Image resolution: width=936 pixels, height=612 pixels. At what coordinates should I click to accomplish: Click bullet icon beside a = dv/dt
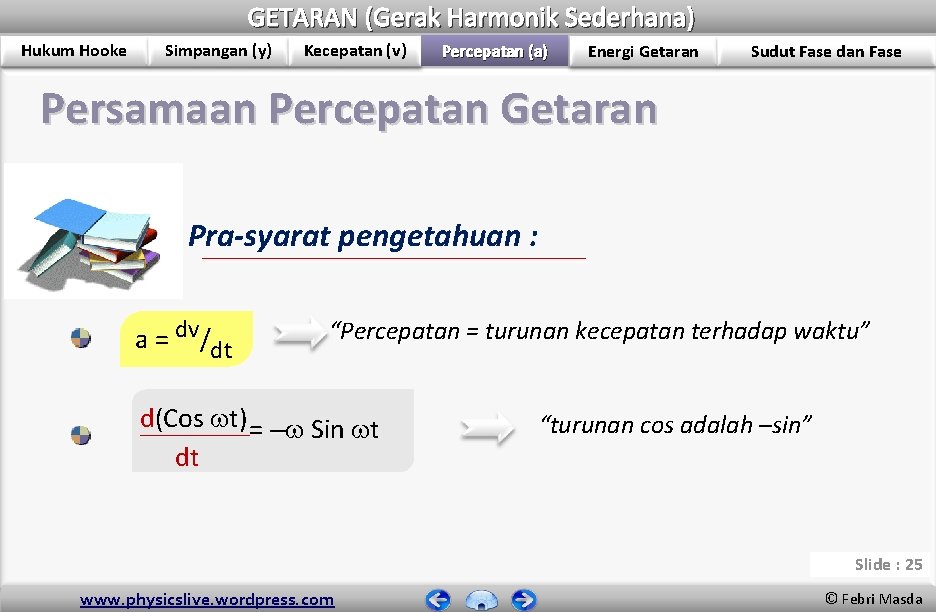pos(81,338)
